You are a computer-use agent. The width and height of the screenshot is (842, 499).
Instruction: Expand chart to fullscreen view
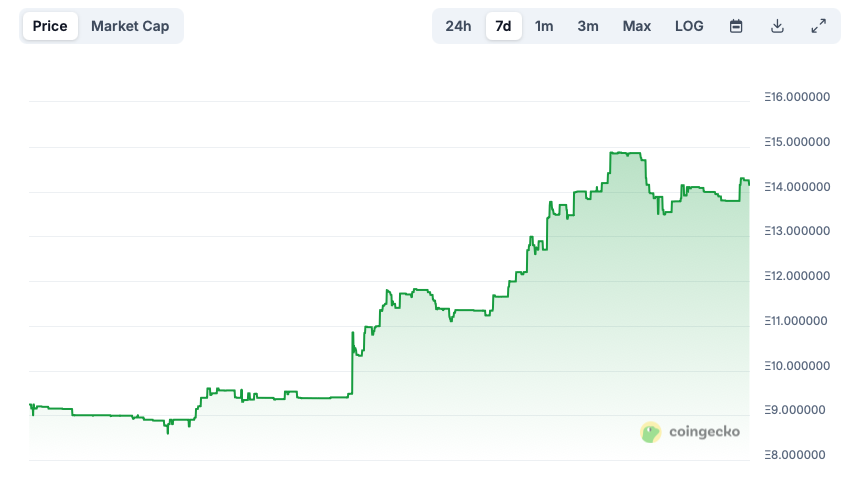click(x=818, y=26)
